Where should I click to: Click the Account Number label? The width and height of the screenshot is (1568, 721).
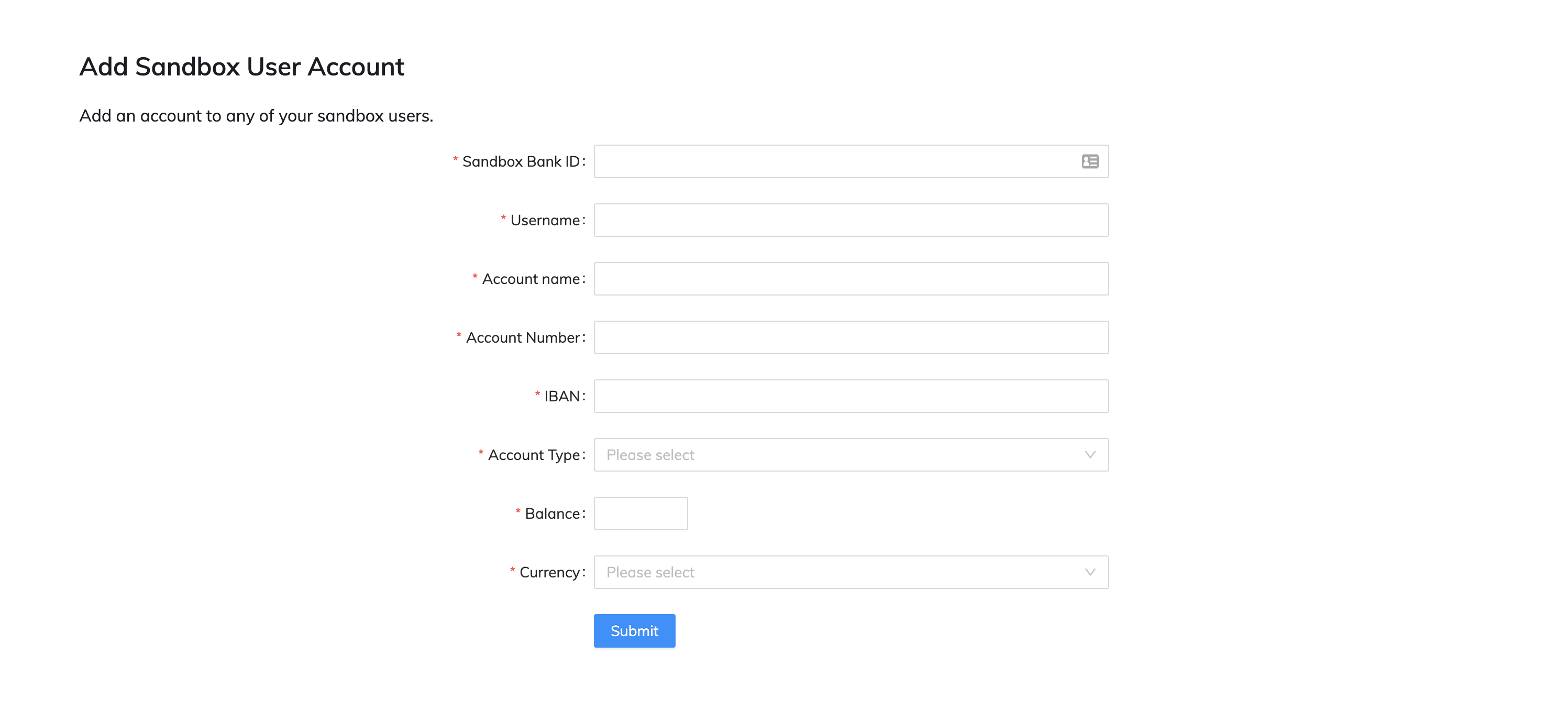click(x=523, y=337)
